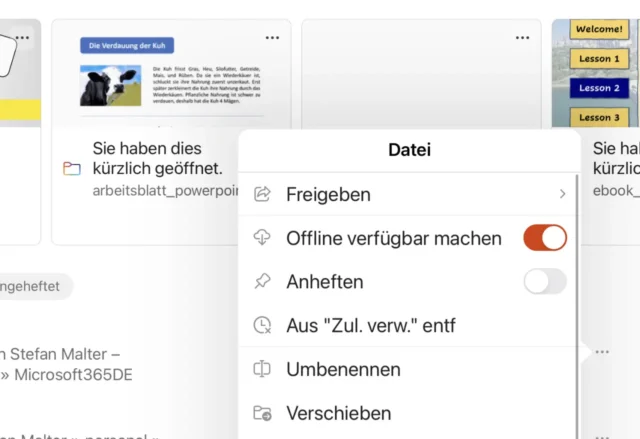The image size is (640, 439).
Task: Tap Aus "Zul. verw." entf entry
Action: click(x=371, y=325)
